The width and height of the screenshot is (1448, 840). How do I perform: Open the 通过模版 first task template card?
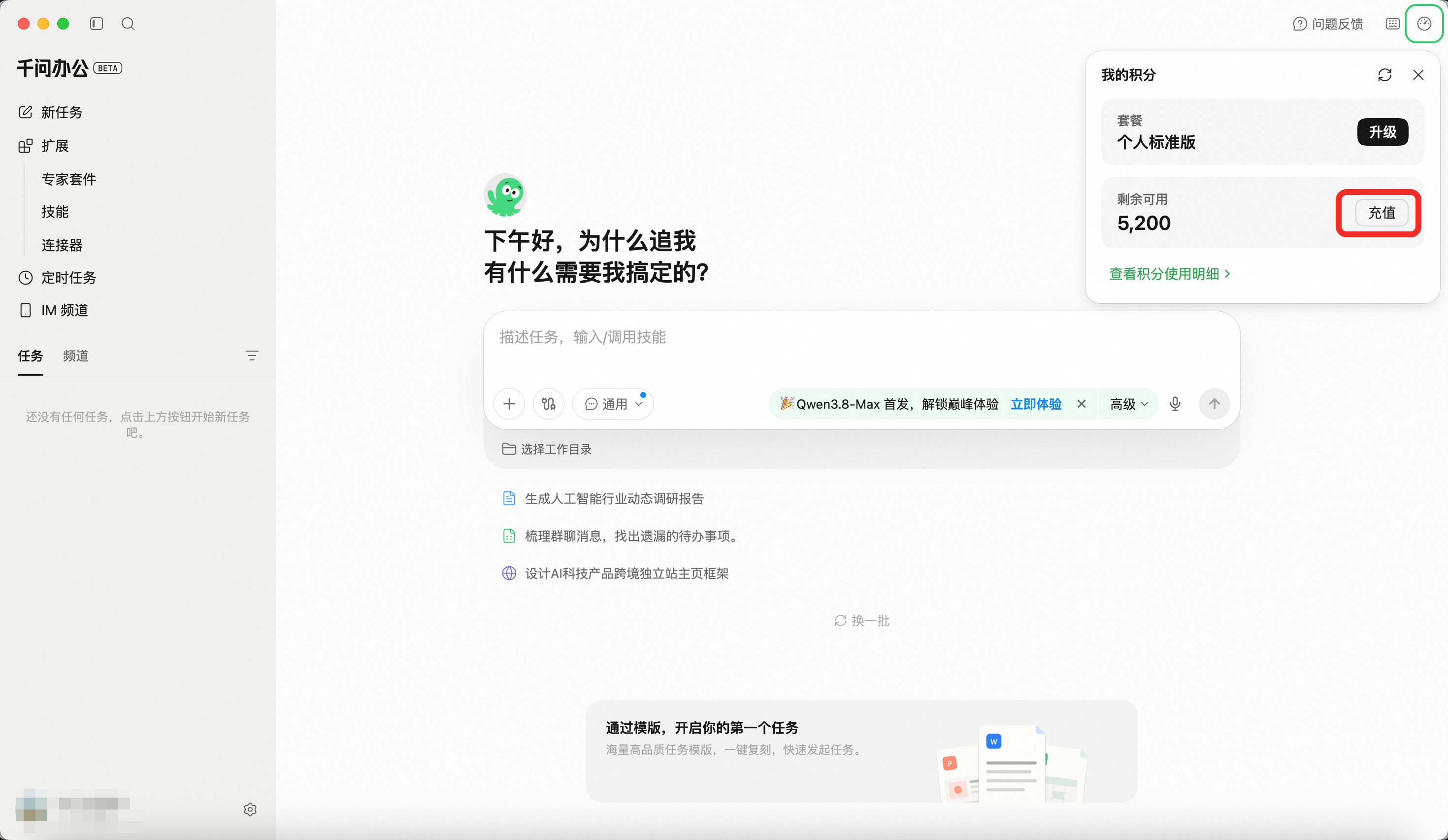[x=861, y=750]
